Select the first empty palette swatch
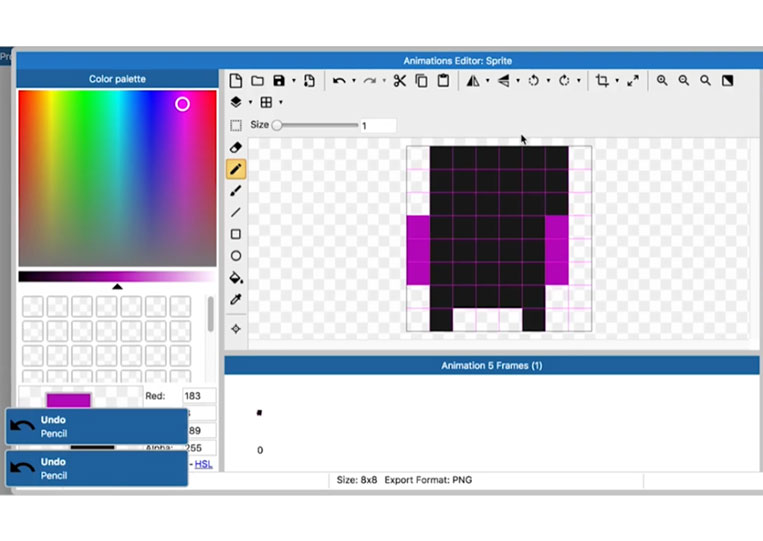The image size is (763, 541). [33, 307]
